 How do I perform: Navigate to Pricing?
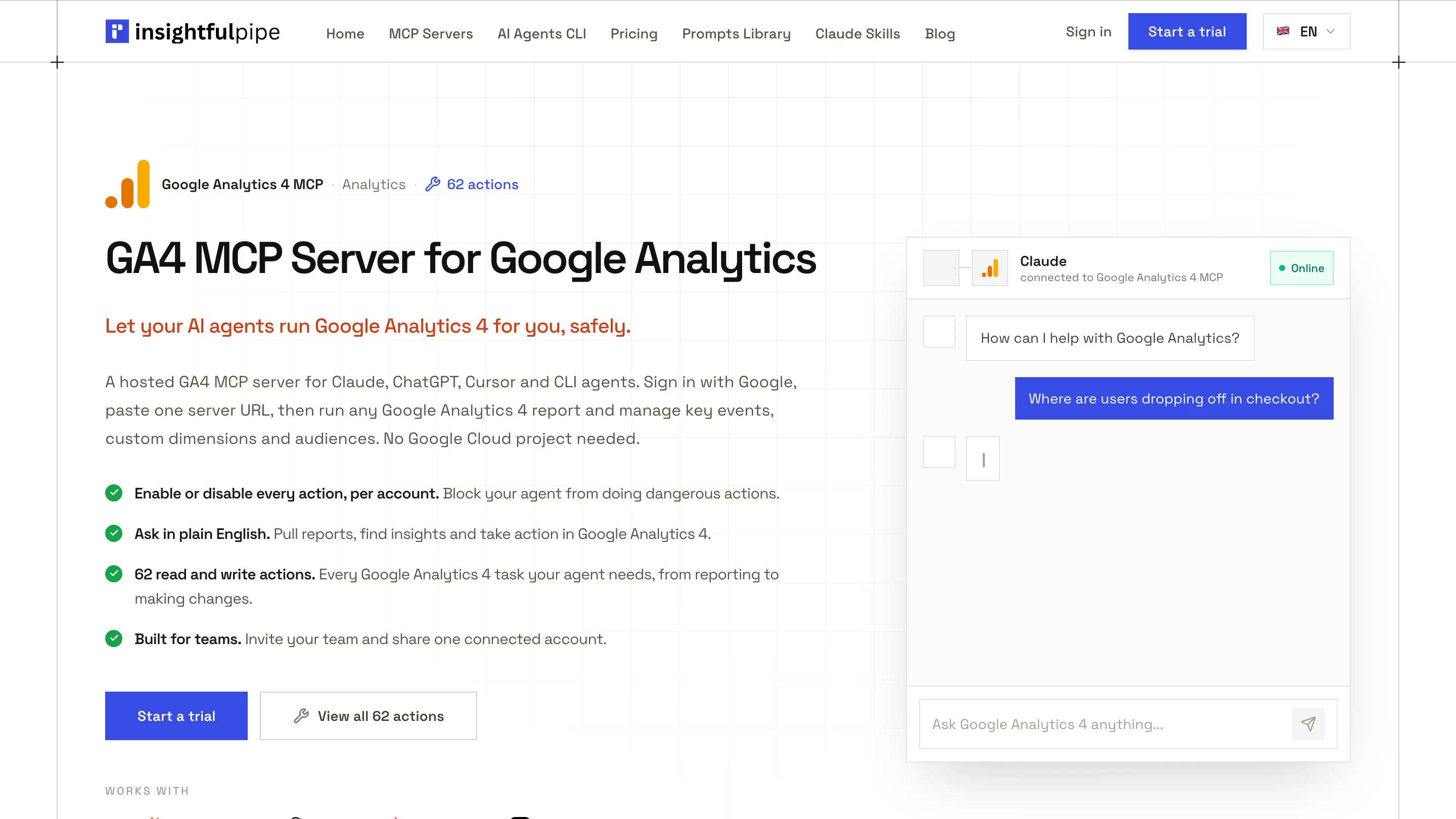pos(634,34)
